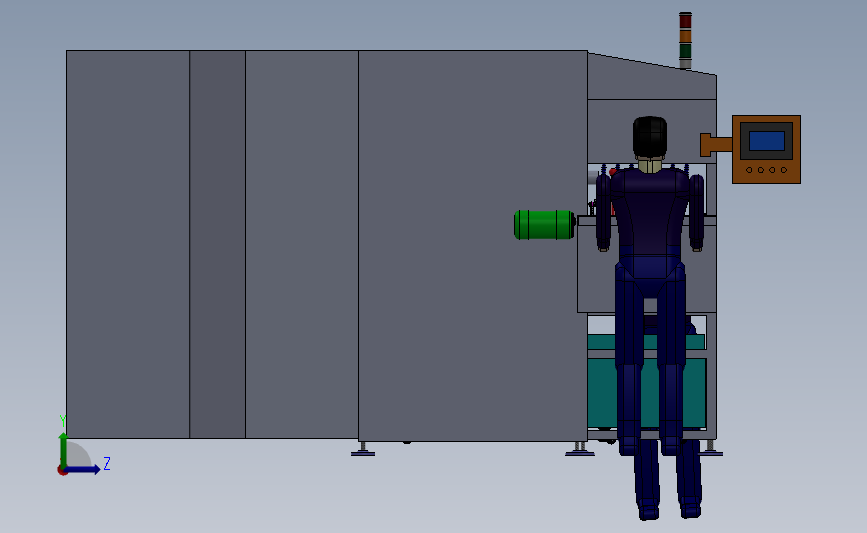Click the red origin ball of the triad
The height and width of the screenshot is (533, 867).
[62, 471]
